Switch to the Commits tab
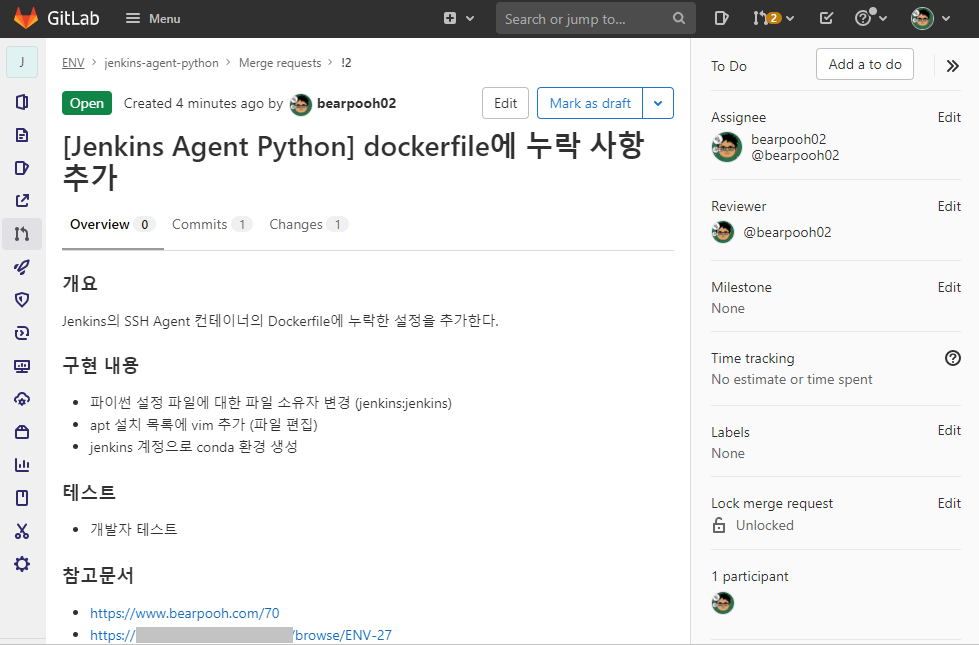Screen dimensions: 979x645 [200, 224]
